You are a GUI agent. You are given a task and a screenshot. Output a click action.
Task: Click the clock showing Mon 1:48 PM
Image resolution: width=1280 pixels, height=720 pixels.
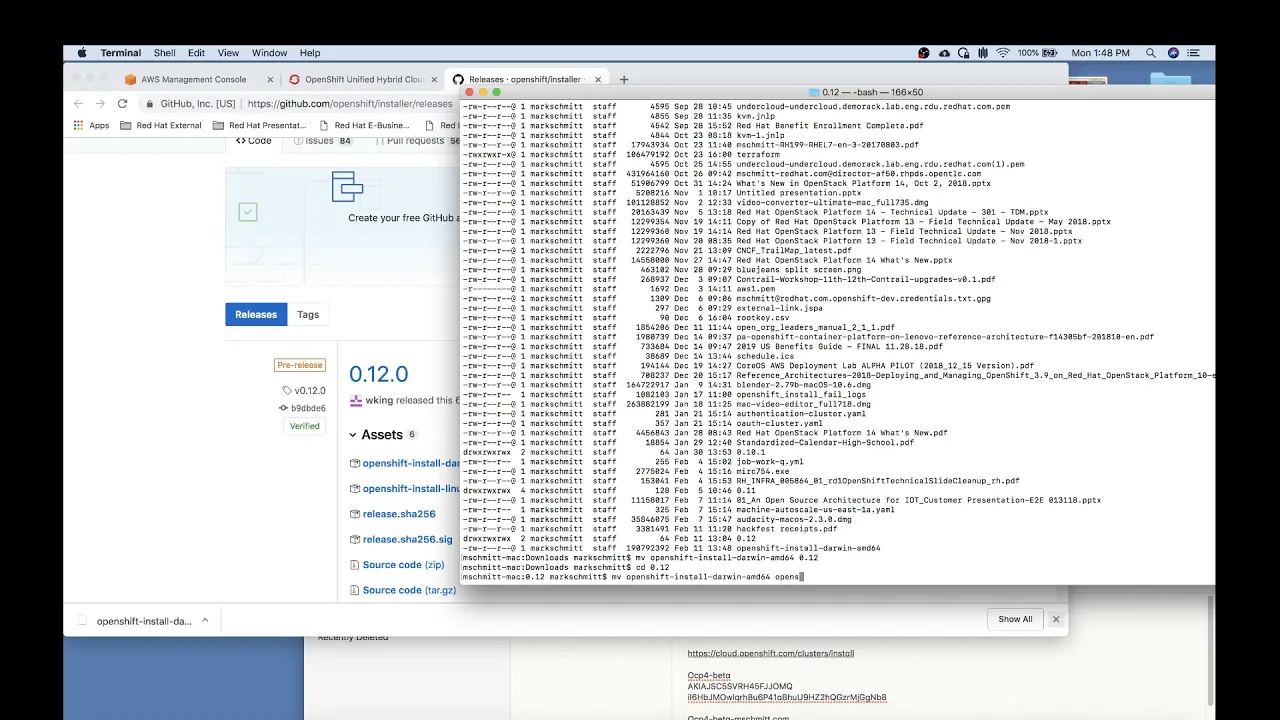click(x=1101, y=53)
